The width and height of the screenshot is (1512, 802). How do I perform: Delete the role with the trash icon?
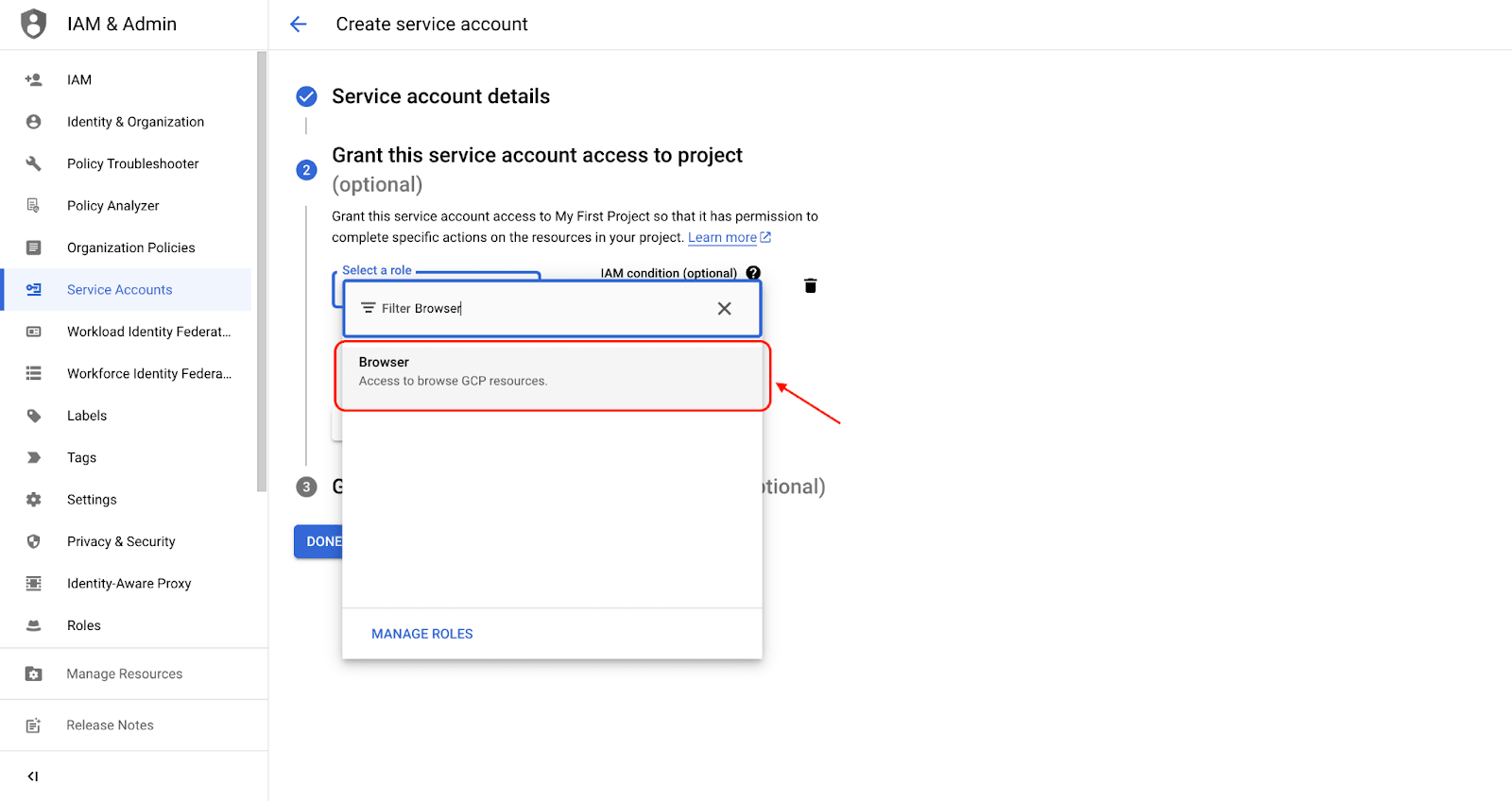click(x=810, y=286)
